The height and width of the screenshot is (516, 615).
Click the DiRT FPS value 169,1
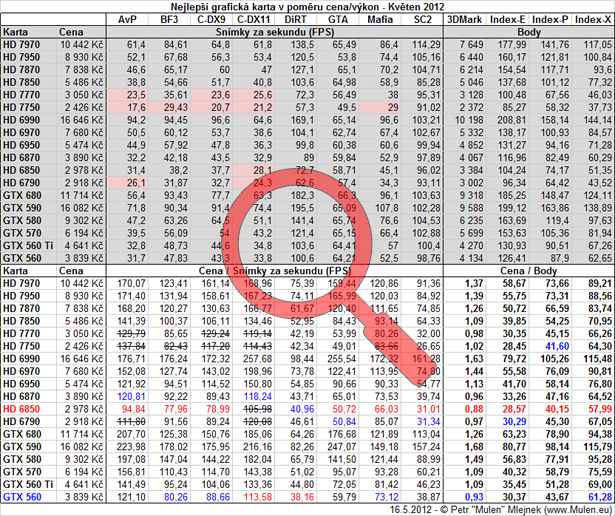302,120
